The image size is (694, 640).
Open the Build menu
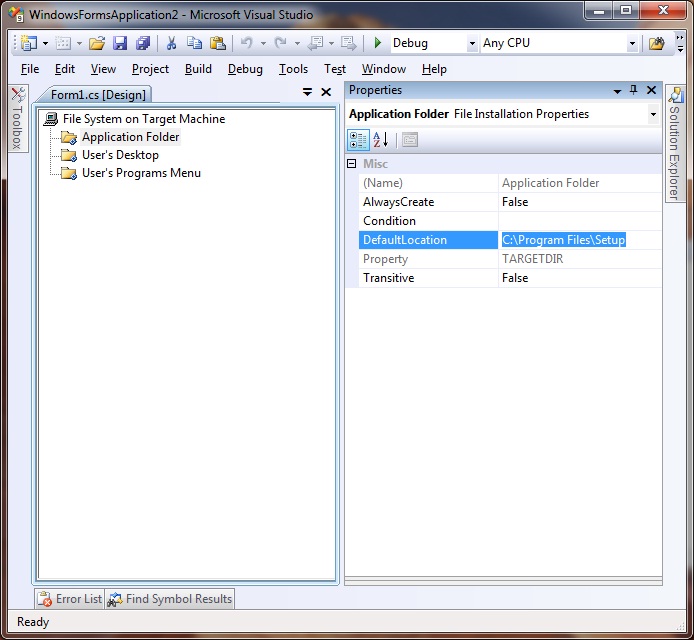point(198,69)
